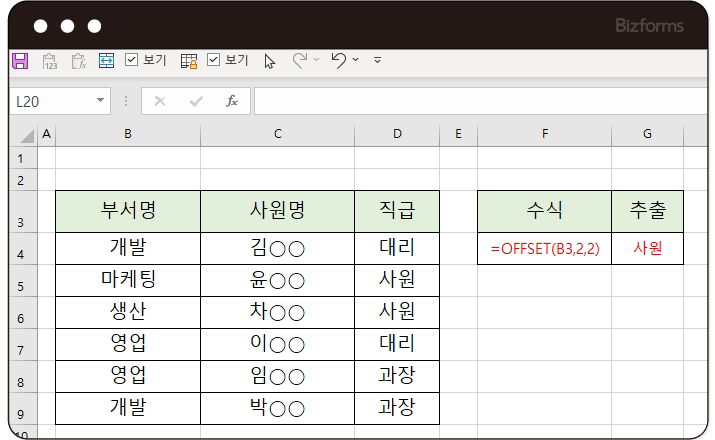This screenshot has height=440, width=715.
Task: Click the Undo arrow icon
Action: tap(338, 61)
